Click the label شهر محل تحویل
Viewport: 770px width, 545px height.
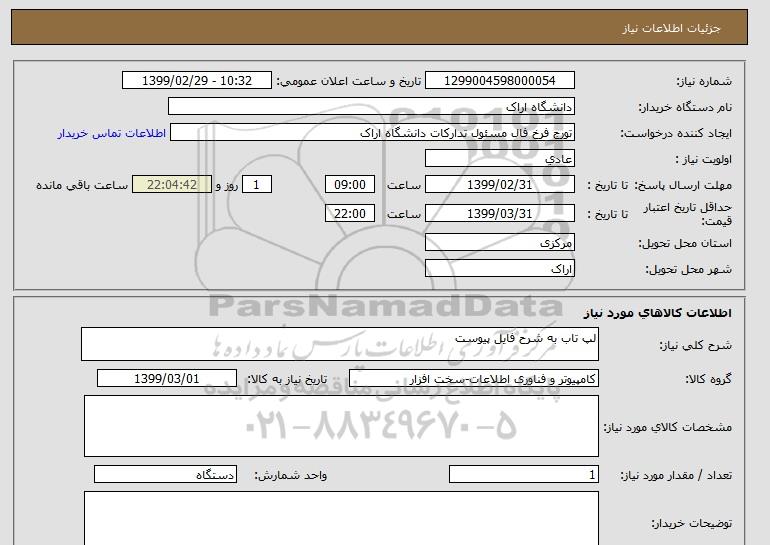click(x=688, y=269)
